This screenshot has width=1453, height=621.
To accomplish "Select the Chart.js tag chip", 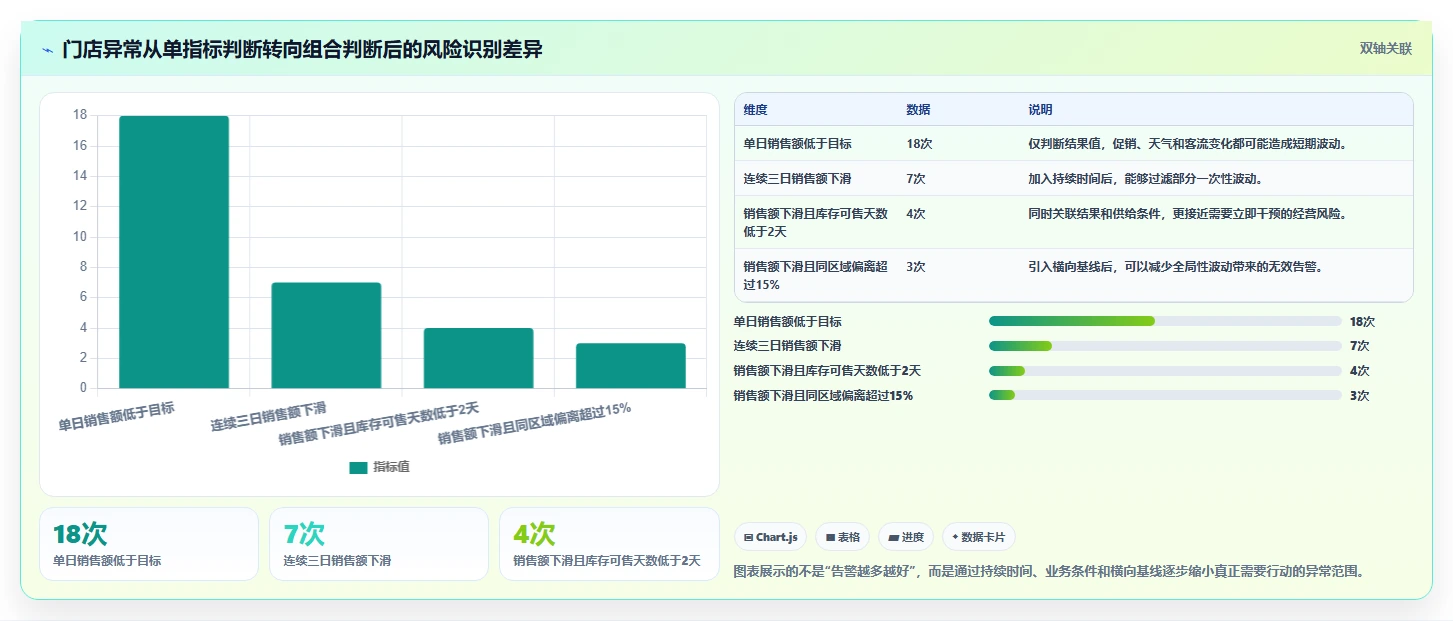I will tap(770, 537).
